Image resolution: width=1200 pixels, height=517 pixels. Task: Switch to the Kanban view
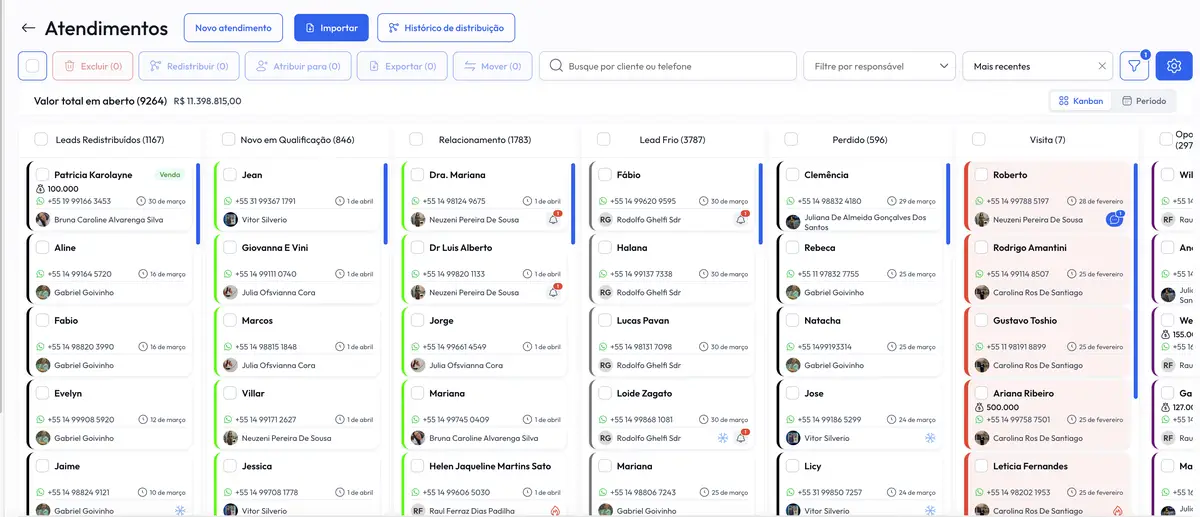point(1081,101)
